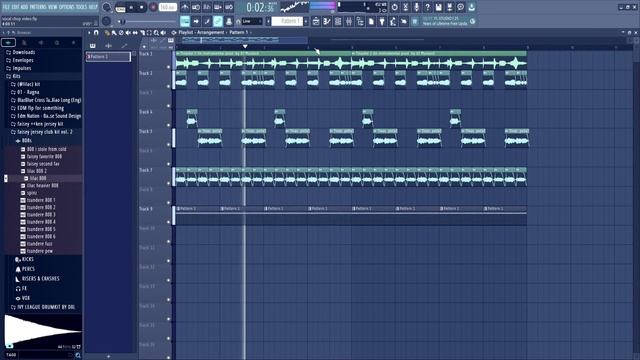The width and height of the screenshot is (640, 360).
Task: Toggle mute dot on Track 9
Action: pyautogui.click(x=168, y=222)
